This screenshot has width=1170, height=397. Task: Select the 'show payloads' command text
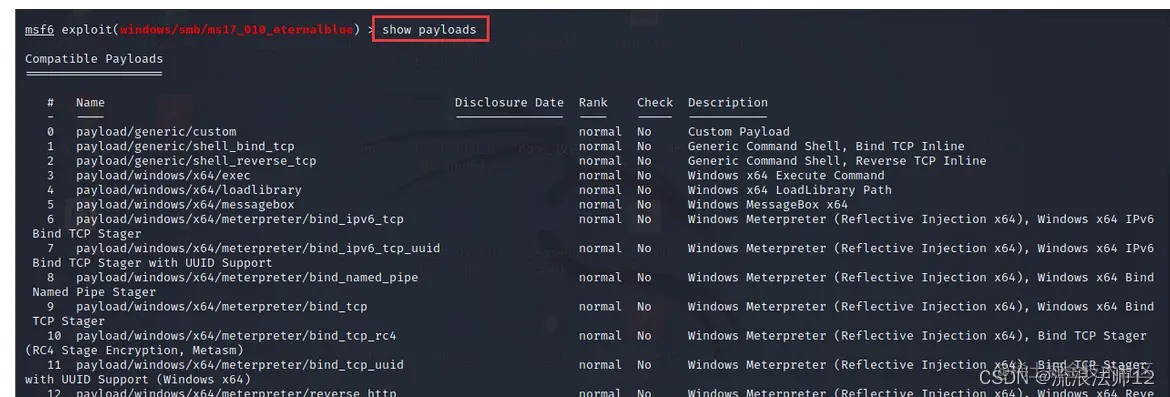pyautogui.click(x=429, y=30)
